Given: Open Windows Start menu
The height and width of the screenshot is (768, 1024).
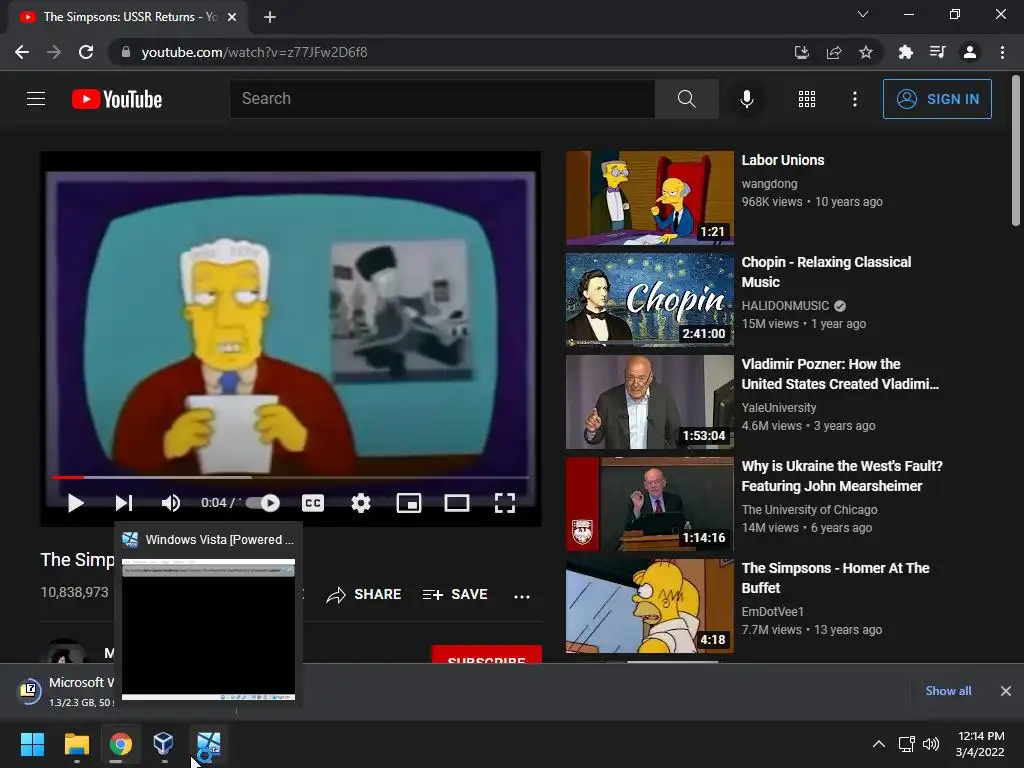Looking at the screenshot, I should pyautogui.click(x=32, y=744).
